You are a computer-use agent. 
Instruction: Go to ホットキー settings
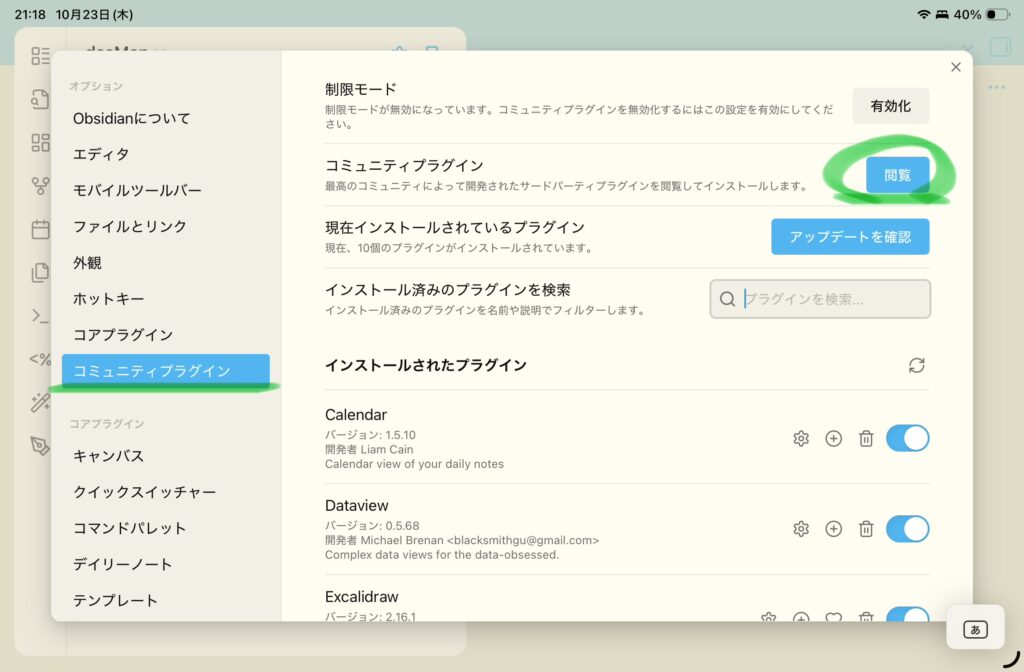click(108, 298)
